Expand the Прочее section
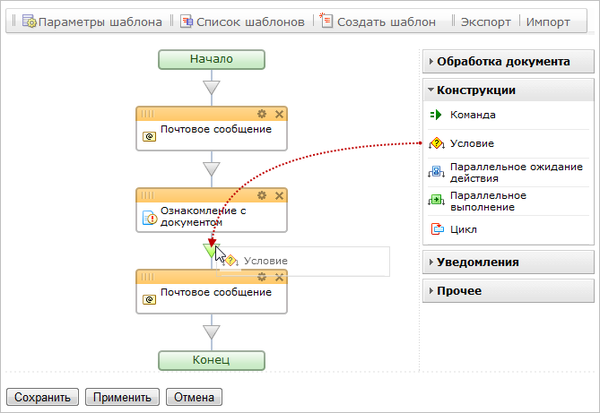 pyautogui.click(x=459, y=291)
